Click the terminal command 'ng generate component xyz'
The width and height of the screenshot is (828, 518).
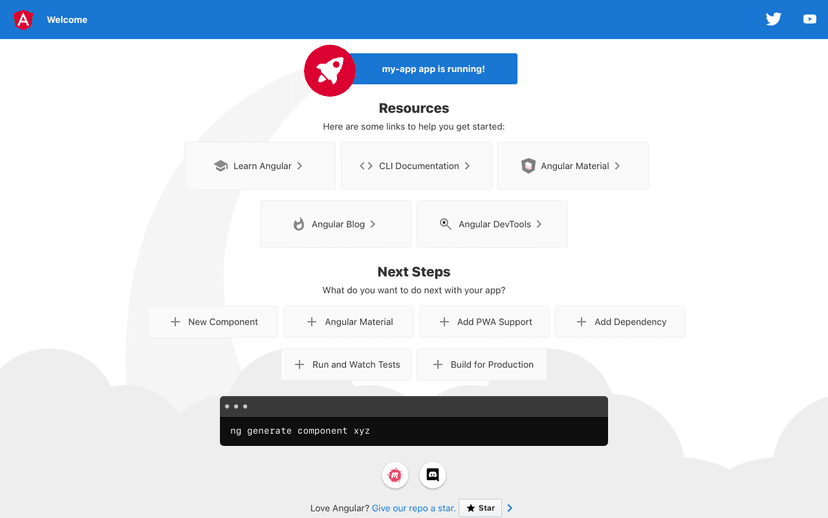coord(300,431)
